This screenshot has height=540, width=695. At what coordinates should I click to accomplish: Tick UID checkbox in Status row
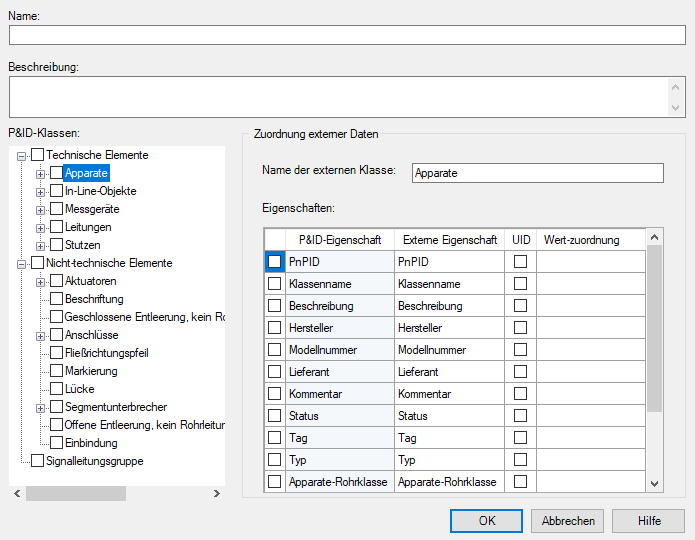point(520,416)
